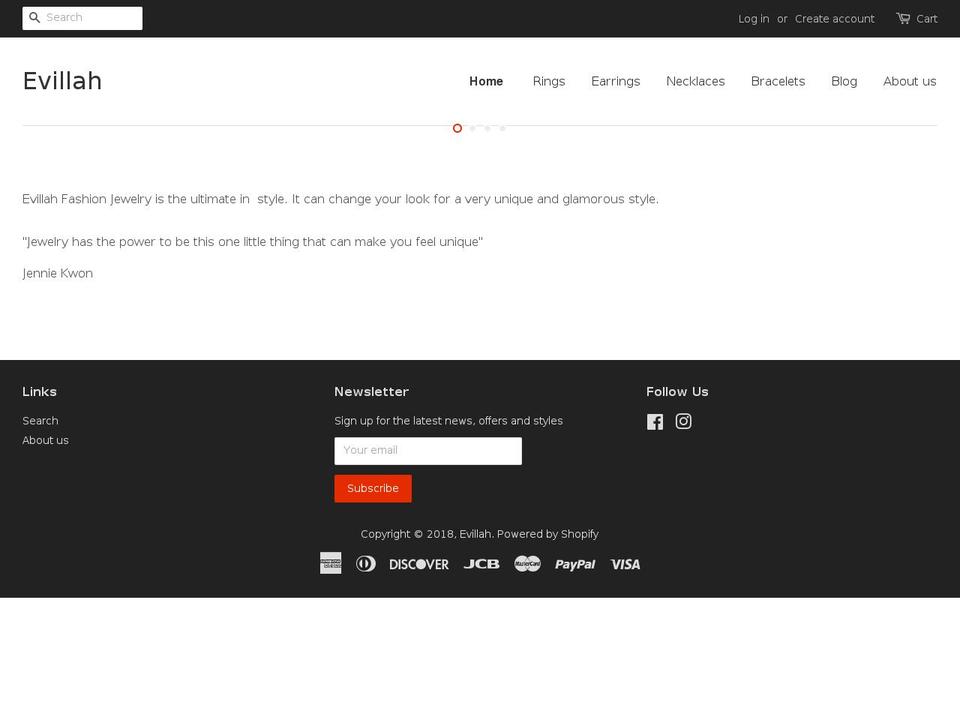Click the MasterCard payment icon
The image size is (960, 720).
click(x=527, y=563)
